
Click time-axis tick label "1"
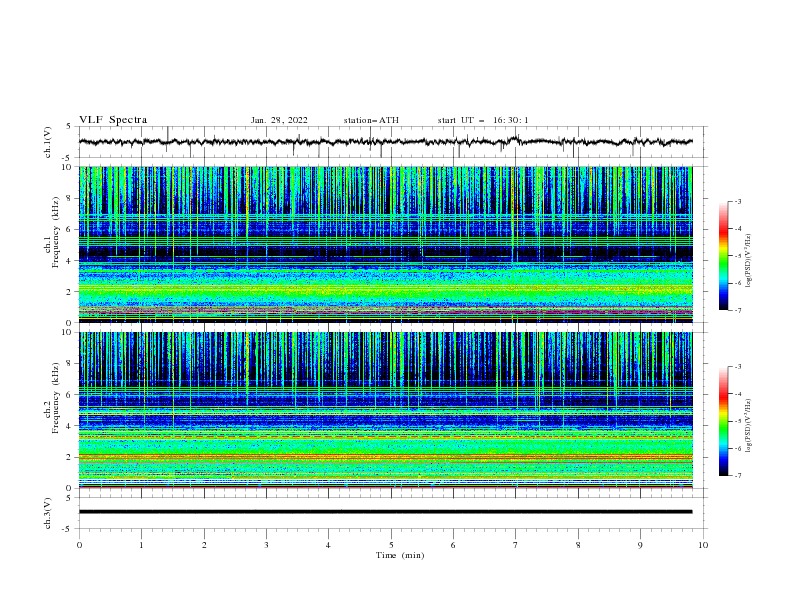tap(141, 545)
